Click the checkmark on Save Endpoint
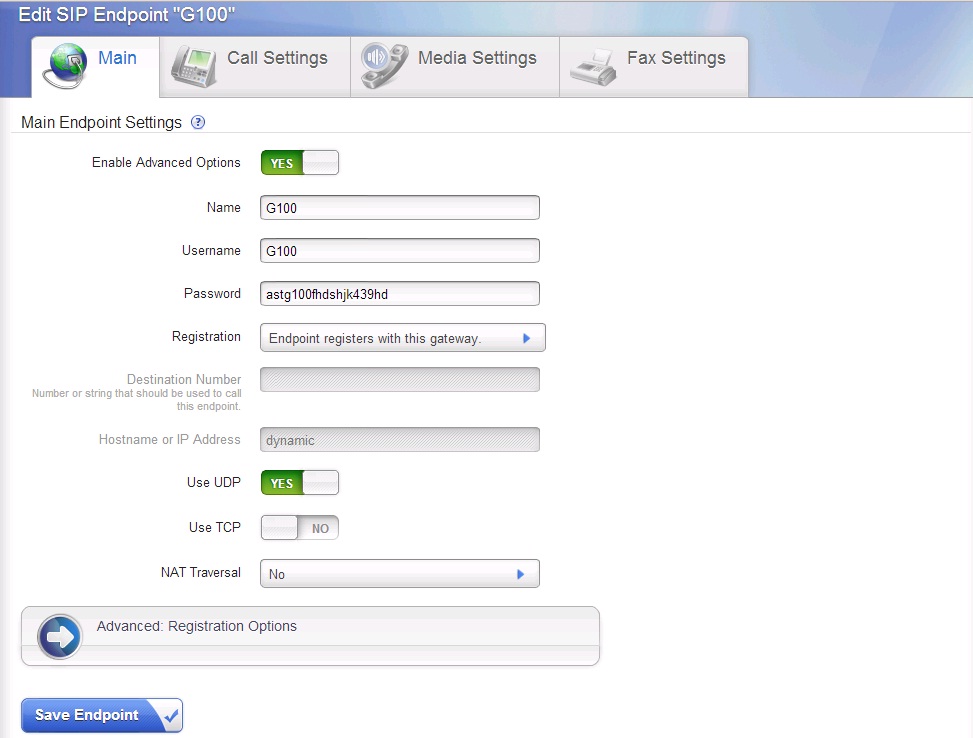The height and width of the screenshot is (738, 973). pos(169,715)
